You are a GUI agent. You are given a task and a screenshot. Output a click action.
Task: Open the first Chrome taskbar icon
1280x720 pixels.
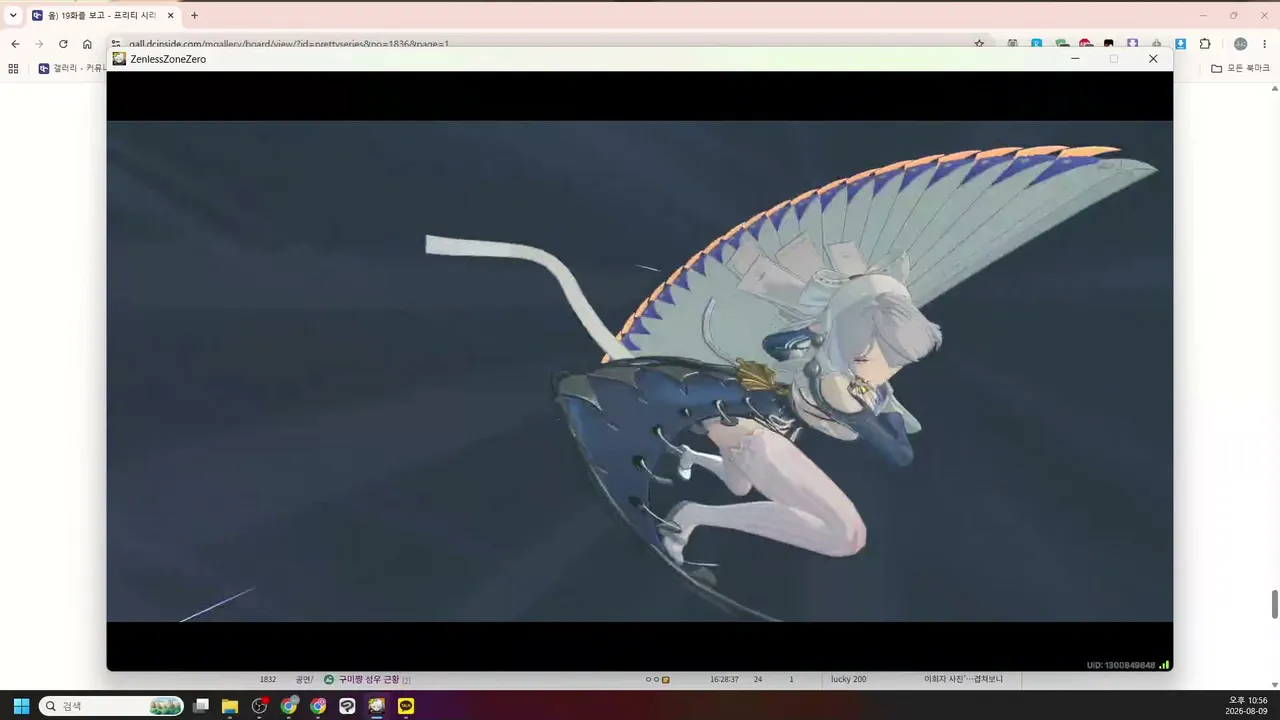289,706
